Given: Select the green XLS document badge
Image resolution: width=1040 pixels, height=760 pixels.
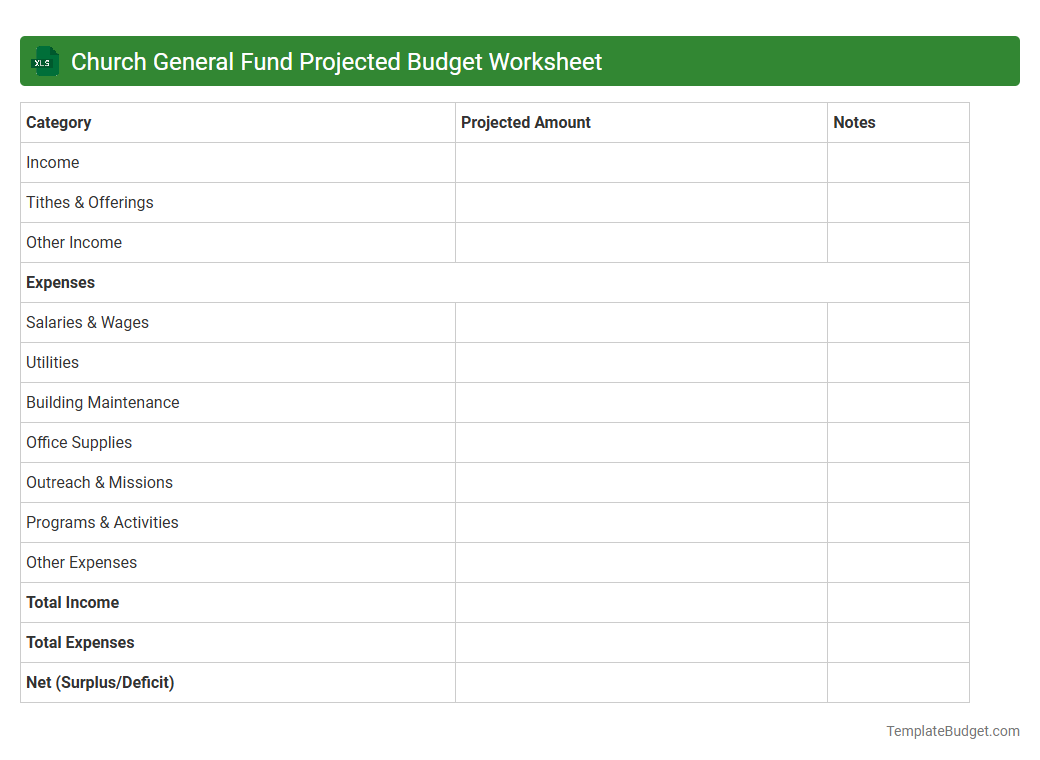Looking at the screenshot, I should 44,61.
